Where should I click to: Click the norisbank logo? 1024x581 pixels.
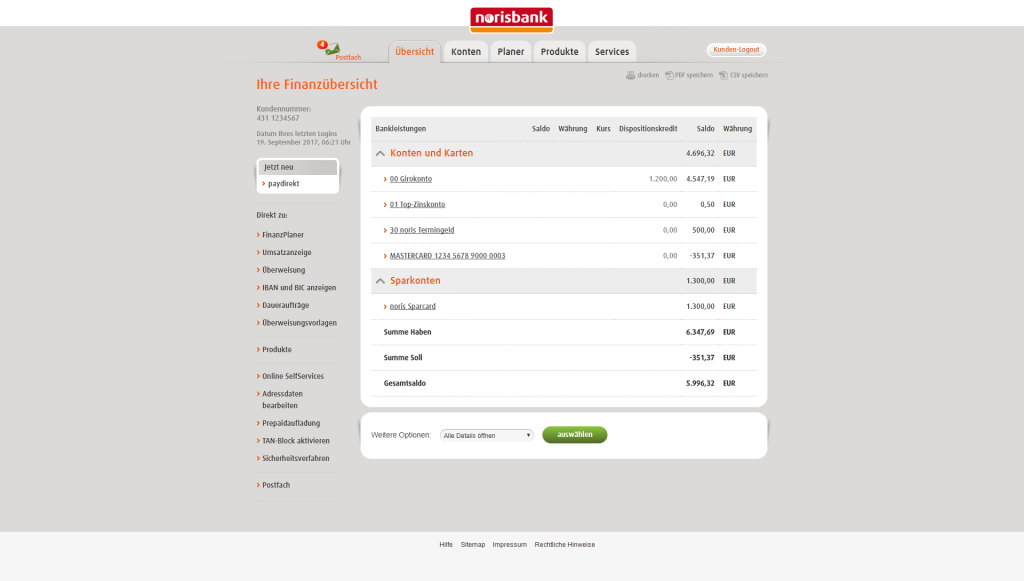coord(511,19)
